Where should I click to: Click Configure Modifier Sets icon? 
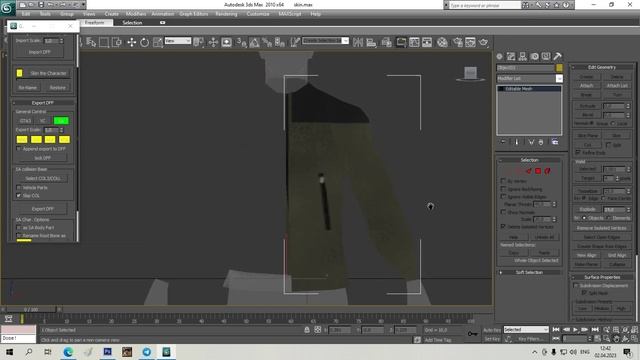pyautogui.click(x=555, y=142)
